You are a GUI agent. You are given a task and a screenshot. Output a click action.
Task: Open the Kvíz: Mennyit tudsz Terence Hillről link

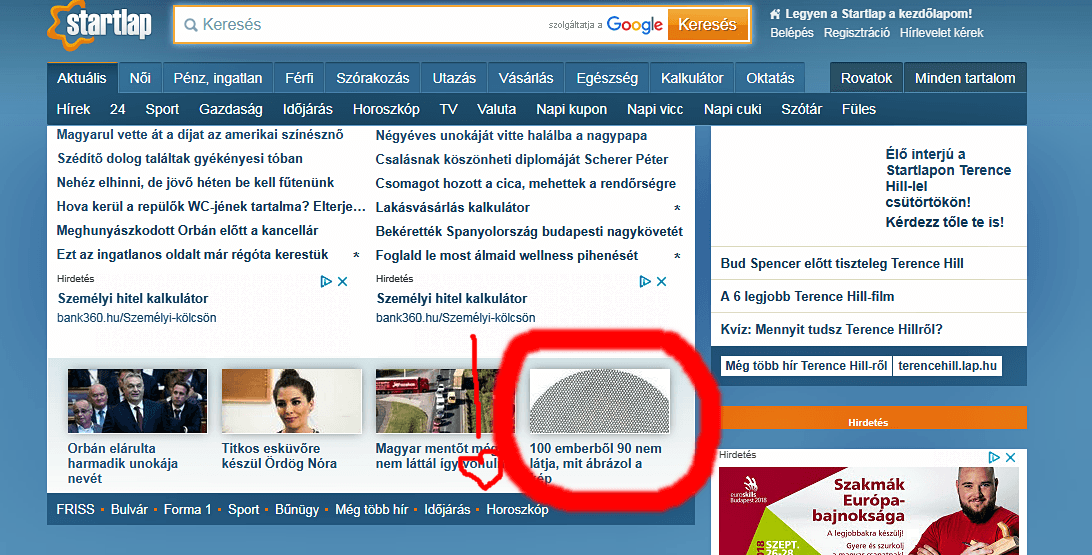point(831,329)
